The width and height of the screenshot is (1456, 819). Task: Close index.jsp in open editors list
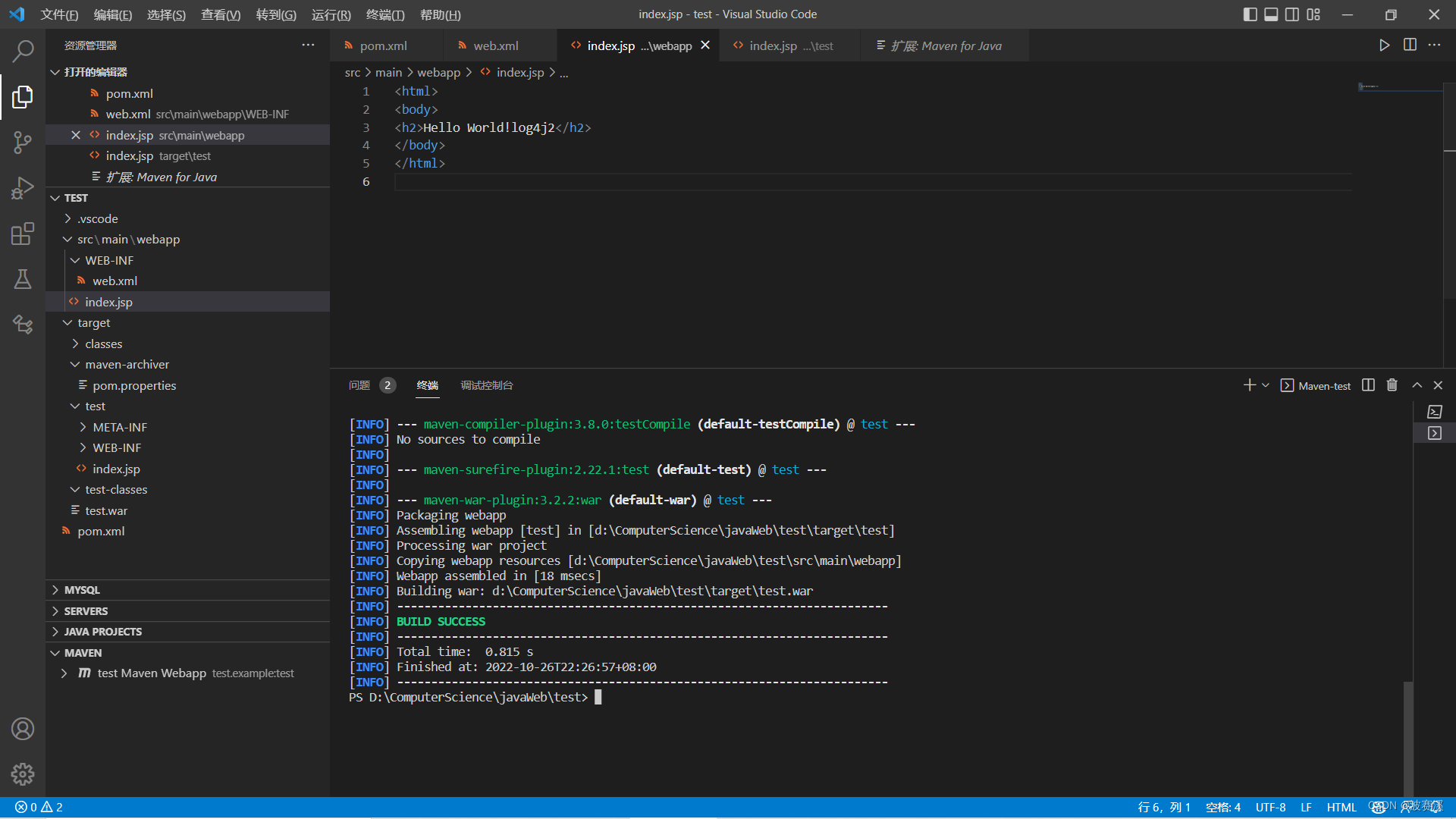pyautogui.click(x=76, y=135)
